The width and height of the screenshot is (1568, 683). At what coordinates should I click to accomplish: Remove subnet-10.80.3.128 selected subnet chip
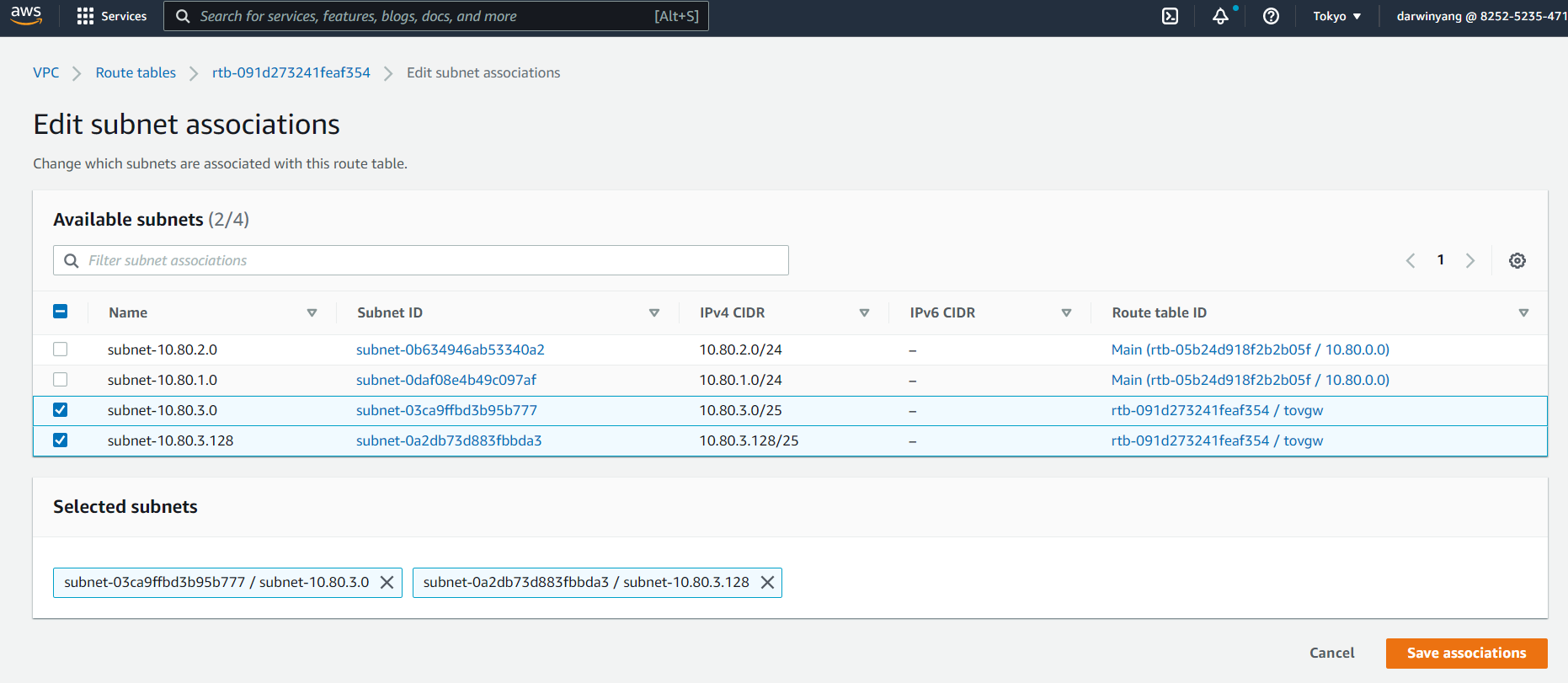click(x=767, y=583)
